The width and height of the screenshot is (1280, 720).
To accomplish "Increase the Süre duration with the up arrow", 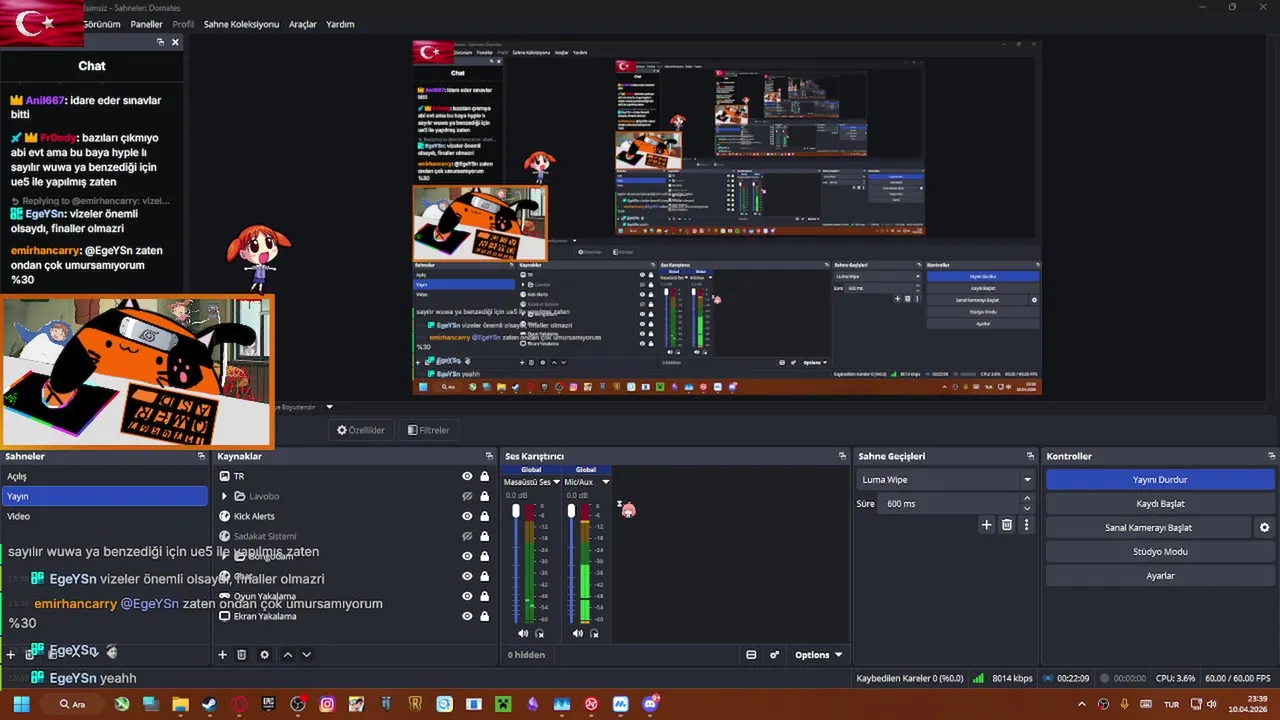I will (x=1026, y=499).
